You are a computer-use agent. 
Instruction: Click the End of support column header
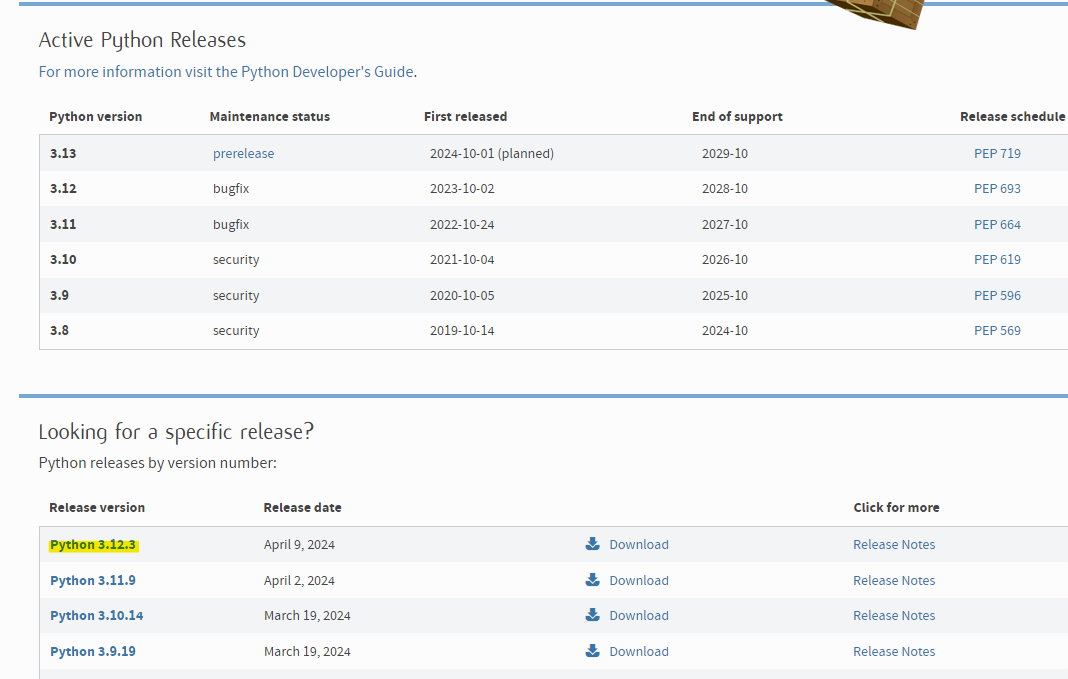pos(737,116)
